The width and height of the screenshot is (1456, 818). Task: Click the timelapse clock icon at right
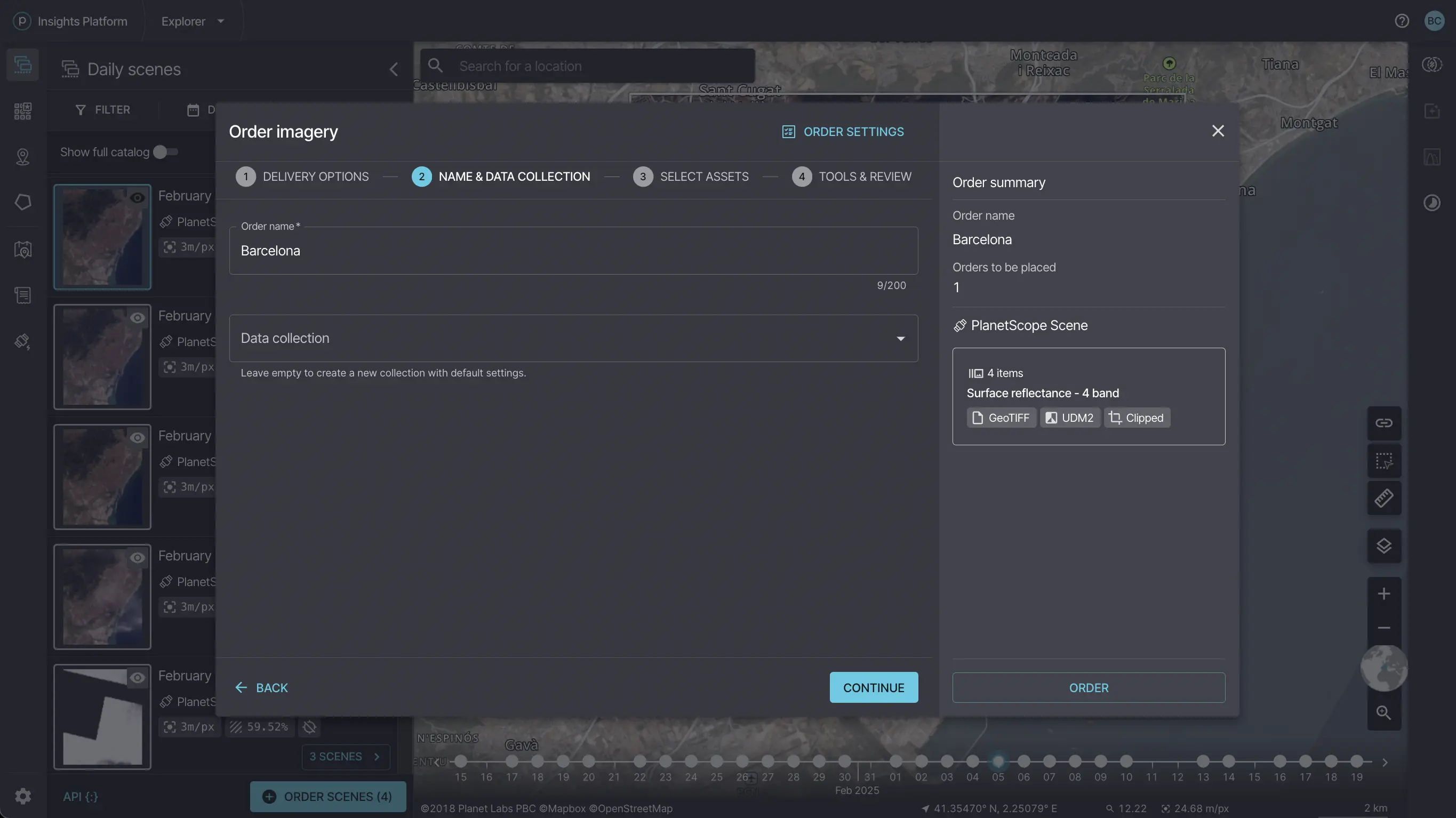pyautogui.click(x=1431, y=203)
